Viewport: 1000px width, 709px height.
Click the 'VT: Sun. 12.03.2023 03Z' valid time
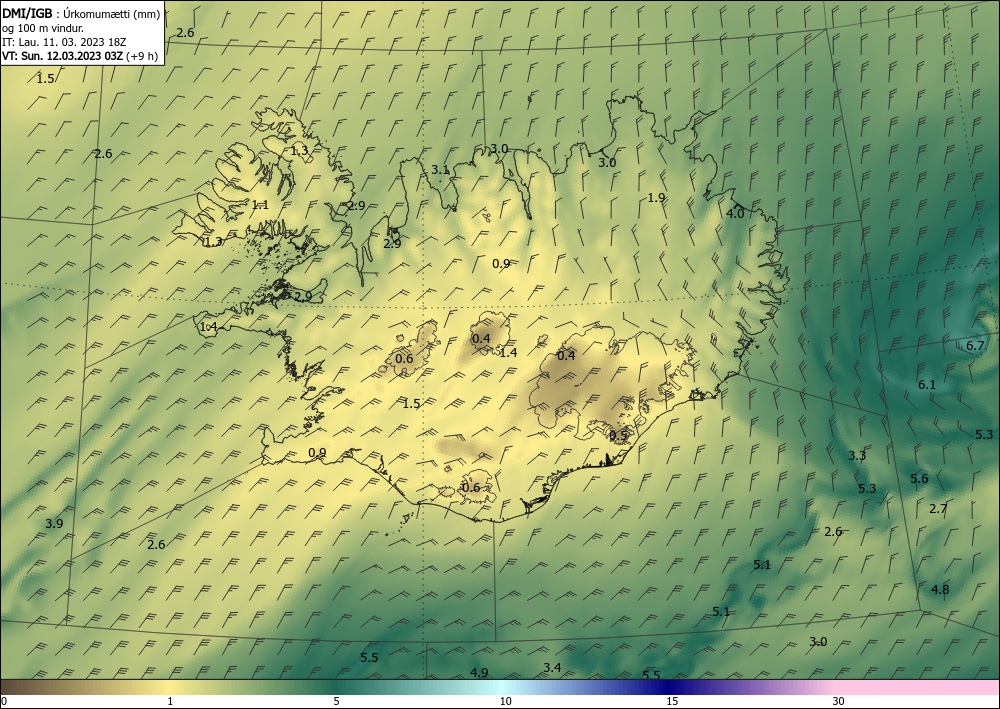(62, 56)
